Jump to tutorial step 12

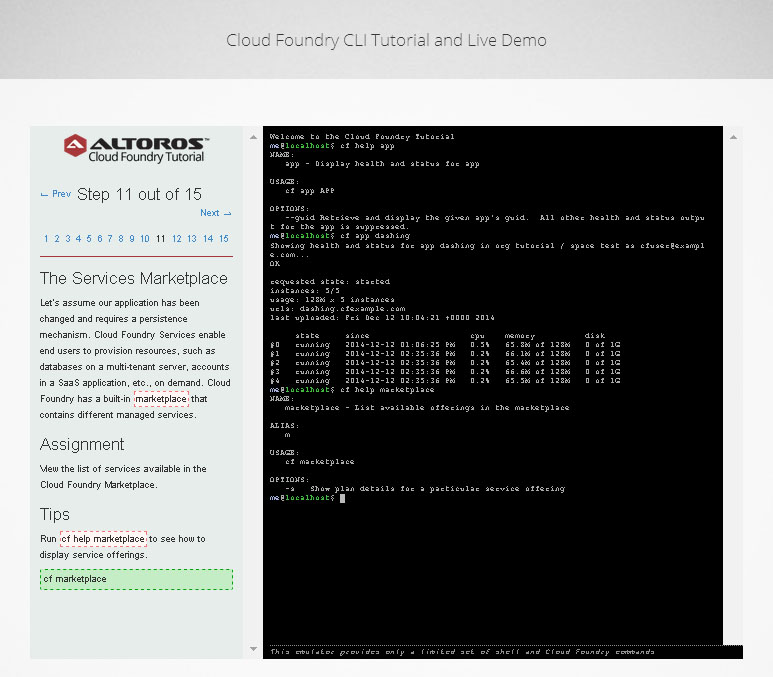(x=176, y=239)
